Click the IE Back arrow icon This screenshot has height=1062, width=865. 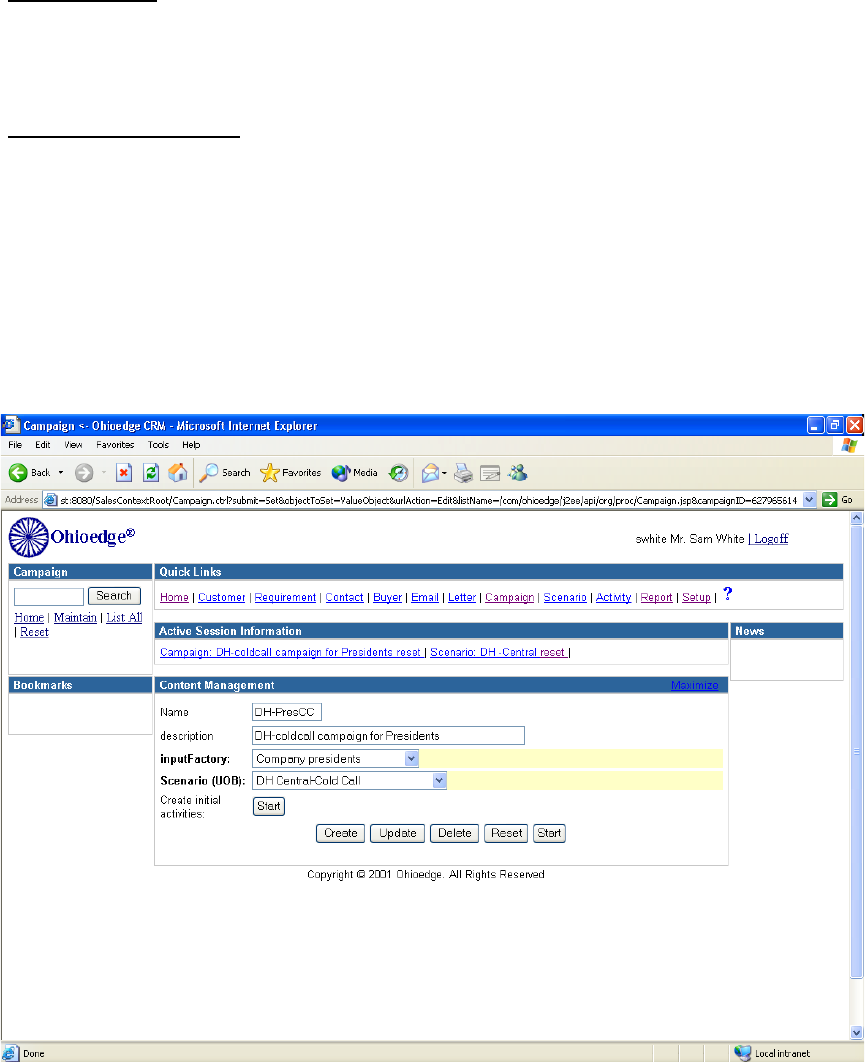click(18, 472)
